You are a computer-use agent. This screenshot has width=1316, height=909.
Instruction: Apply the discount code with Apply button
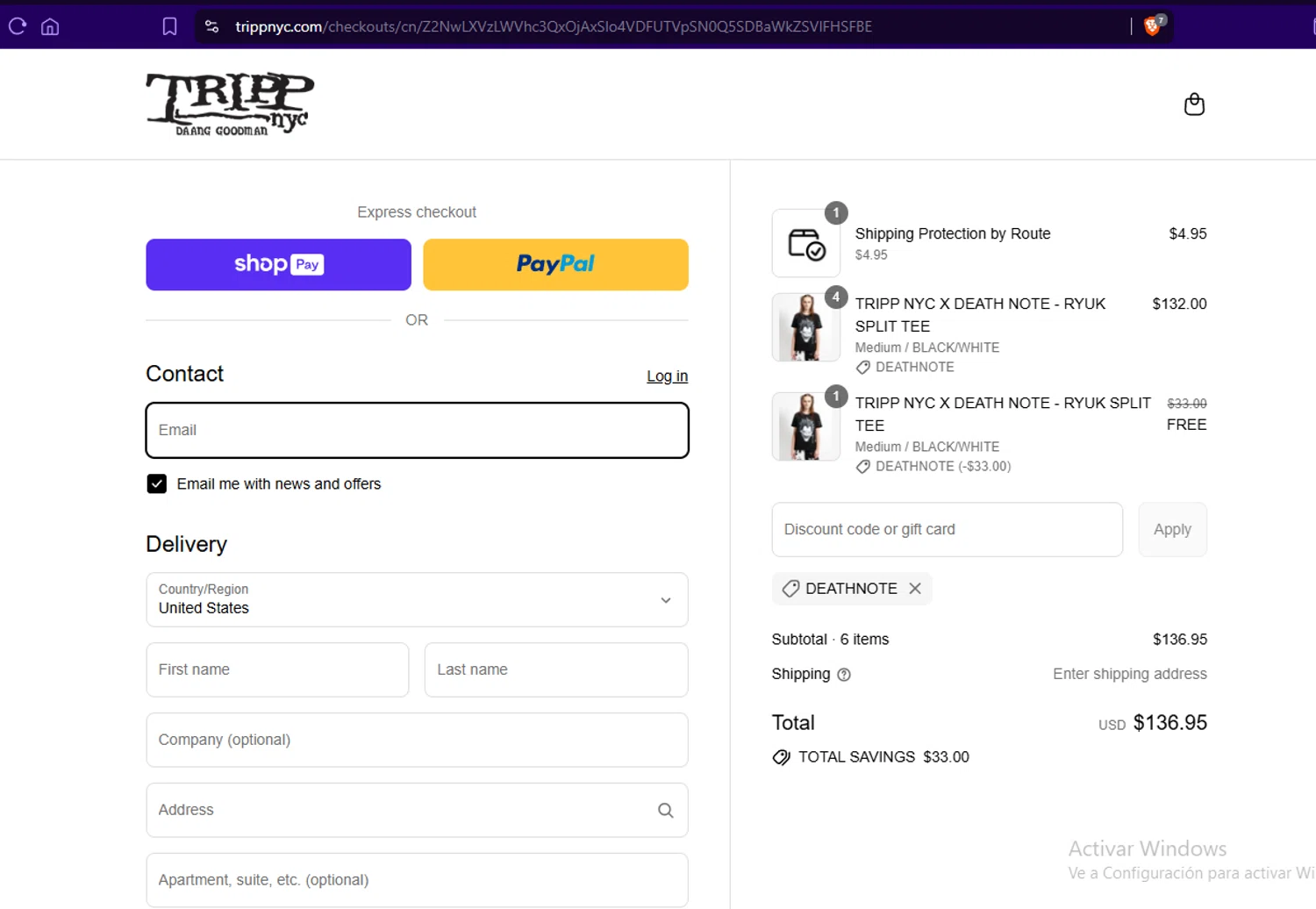(1172, 529)
